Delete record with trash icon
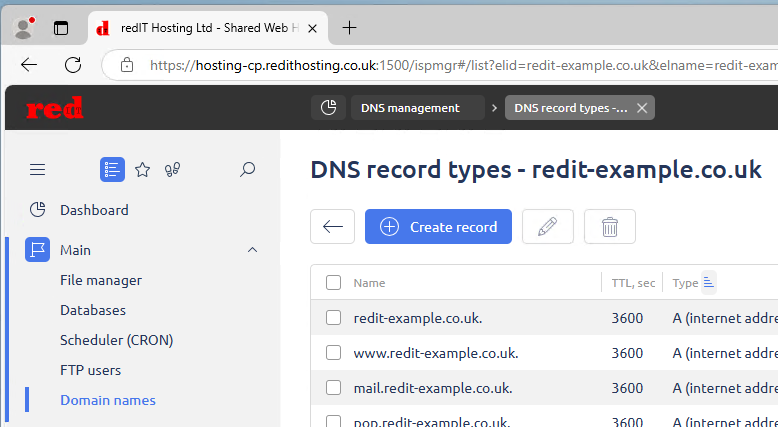Screen dimensions: 778x427 (610, 227)
